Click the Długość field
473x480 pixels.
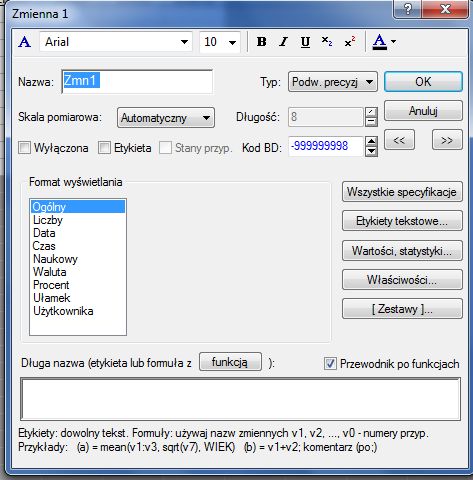click(x=326, y=117)
